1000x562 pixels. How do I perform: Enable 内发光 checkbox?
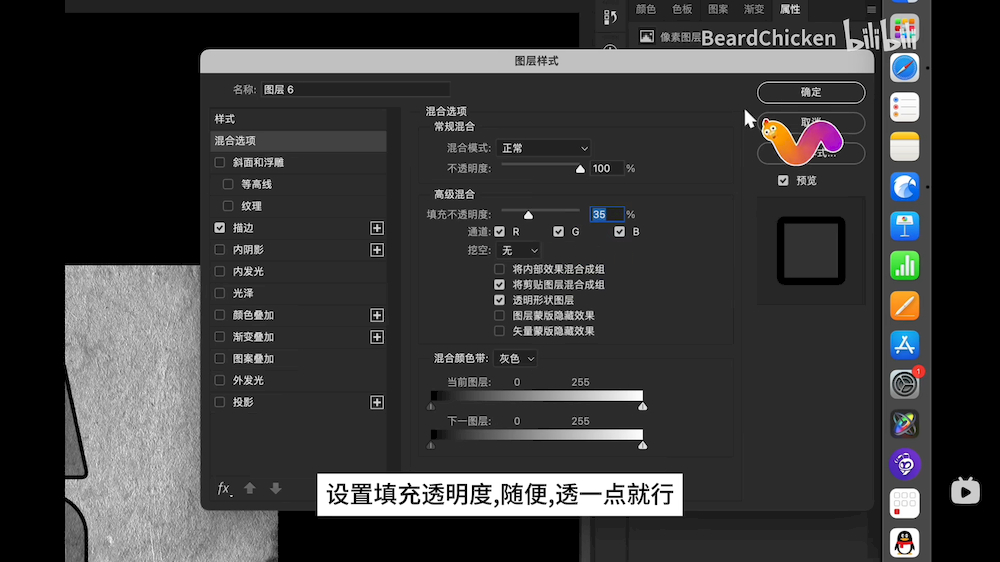[219, 272]
